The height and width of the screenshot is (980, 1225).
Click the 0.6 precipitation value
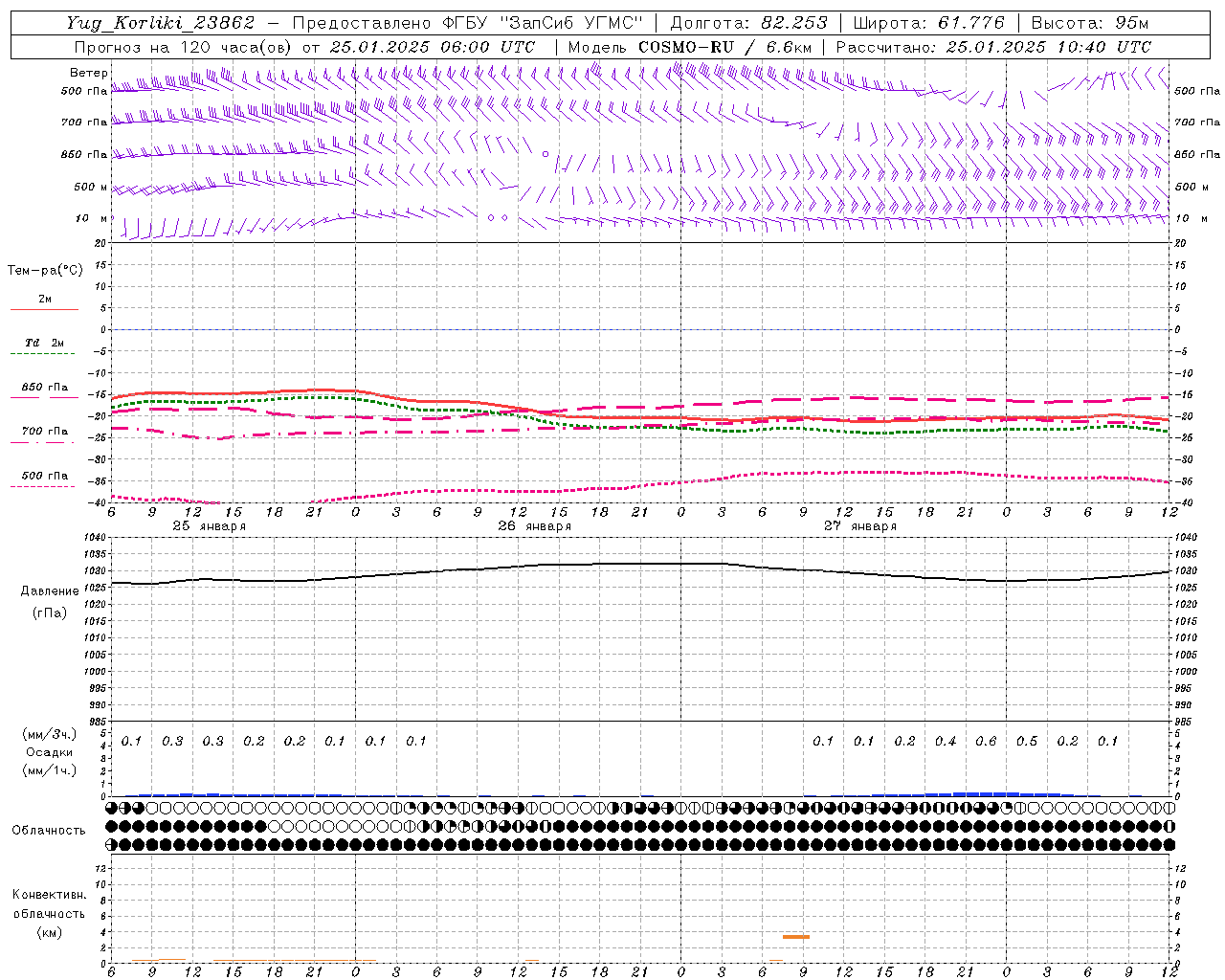pyautogui.click(x=986, y=741)
